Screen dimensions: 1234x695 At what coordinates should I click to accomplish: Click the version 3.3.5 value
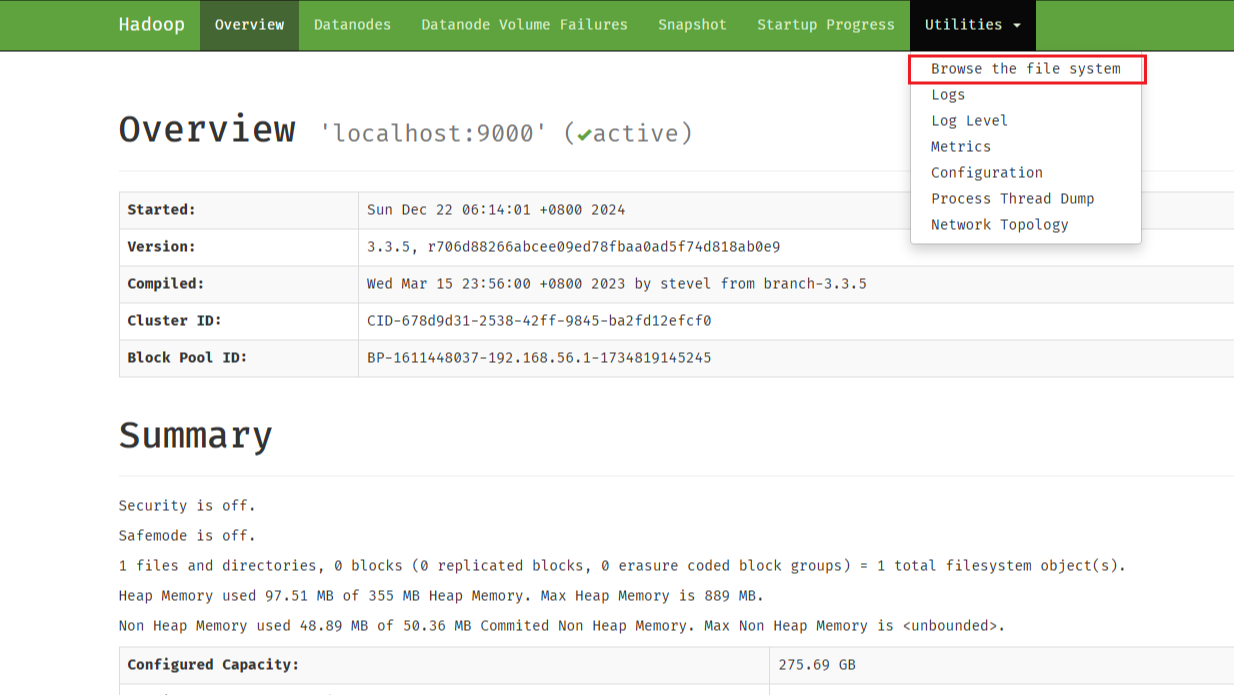[x=574, y=247]
